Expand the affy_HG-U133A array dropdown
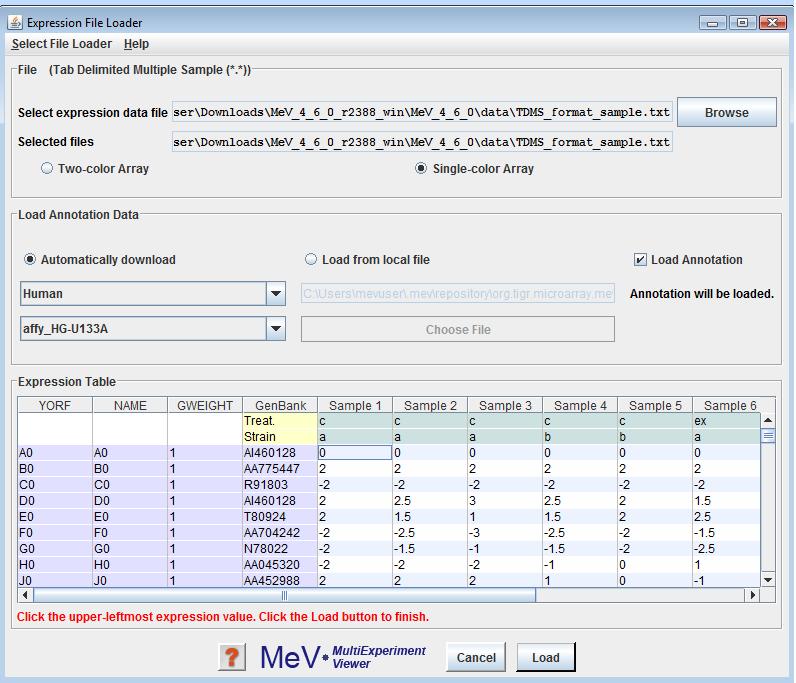Image resolution: width=796 pixels, height=683 pixels. 275,329
